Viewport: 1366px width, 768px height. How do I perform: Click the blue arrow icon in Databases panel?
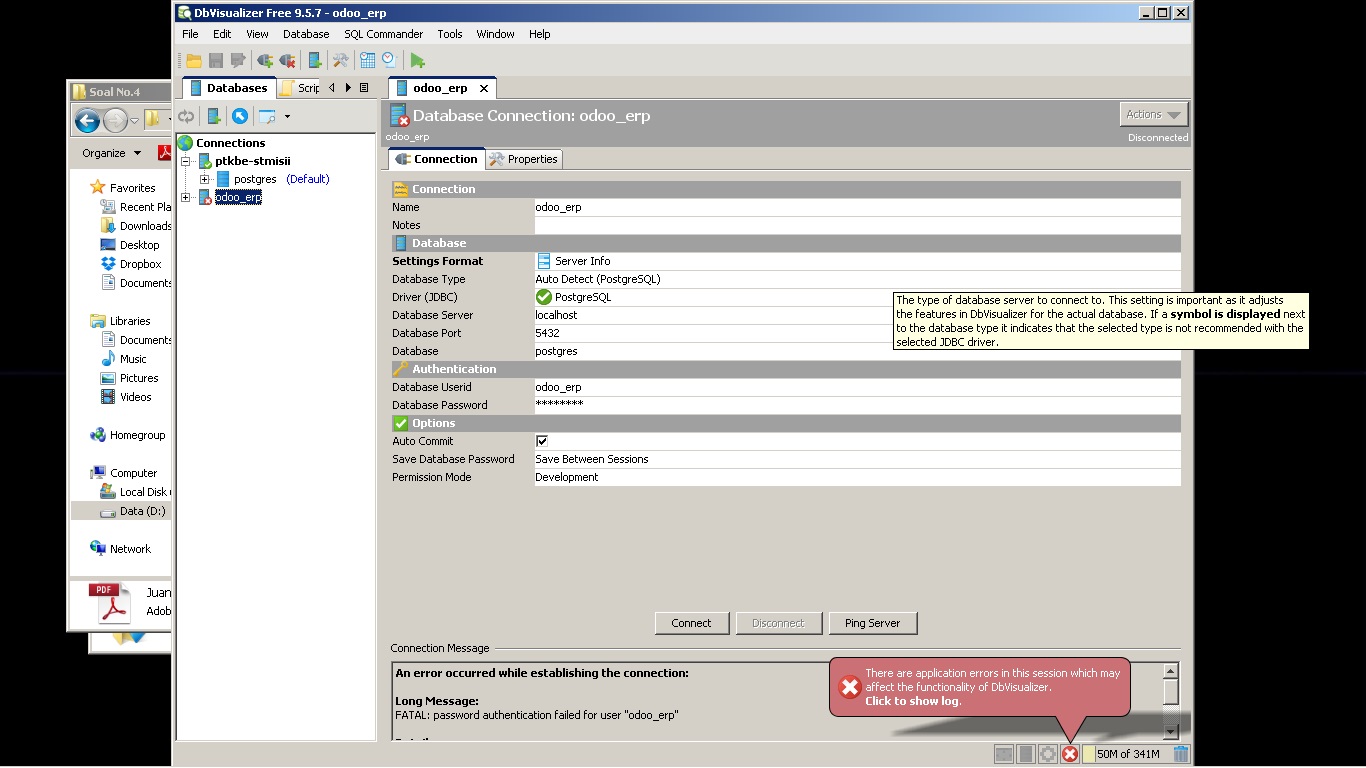tap(240, 117)
